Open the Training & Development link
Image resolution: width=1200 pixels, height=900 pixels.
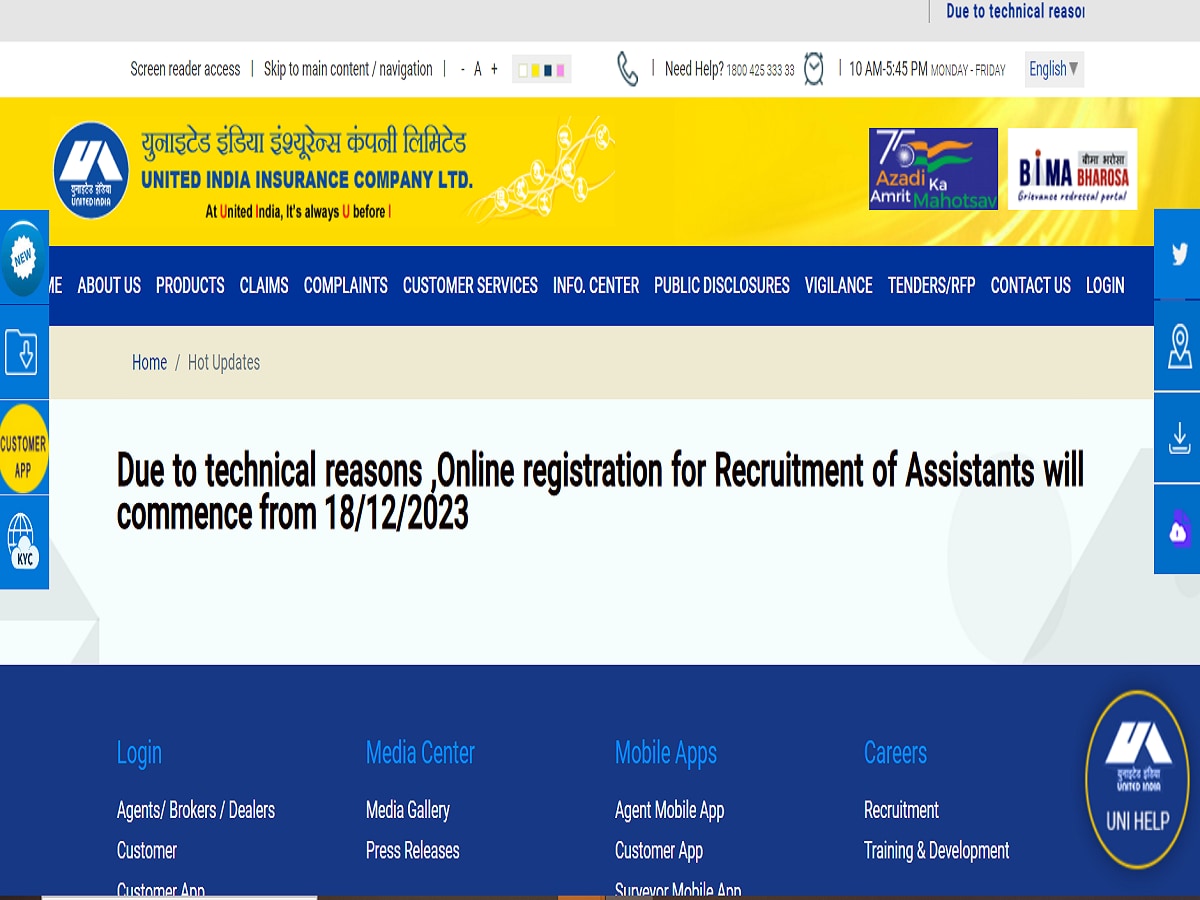pyautogui.click(x=936, y=850)
